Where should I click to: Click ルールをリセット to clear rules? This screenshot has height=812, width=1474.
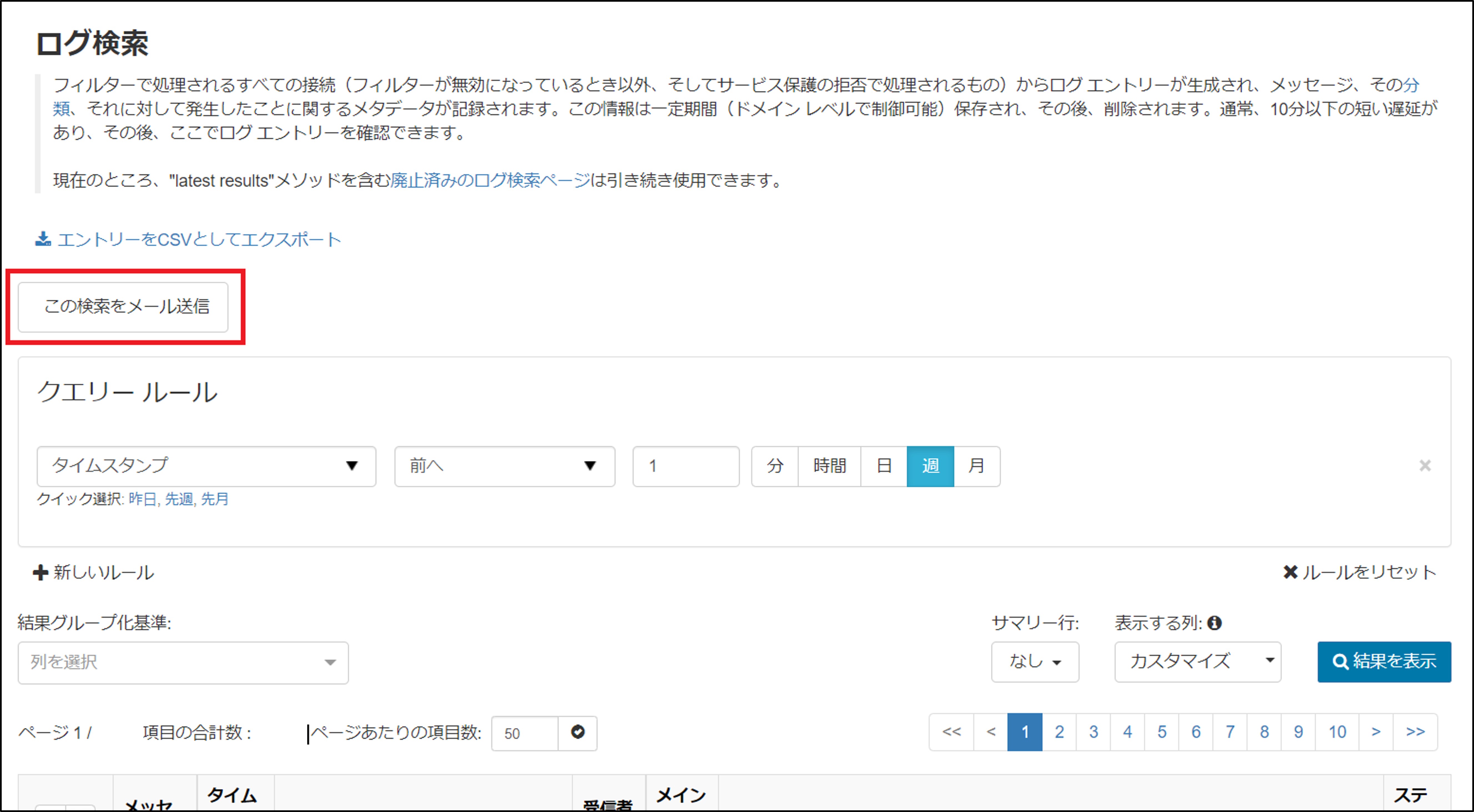[x=1360, y=572]
